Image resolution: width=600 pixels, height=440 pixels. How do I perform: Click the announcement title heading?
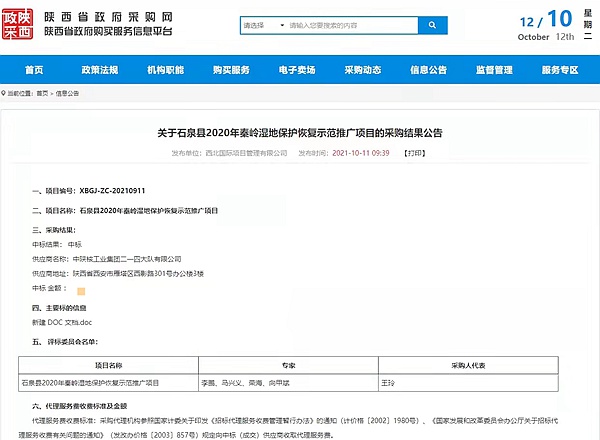300,133
